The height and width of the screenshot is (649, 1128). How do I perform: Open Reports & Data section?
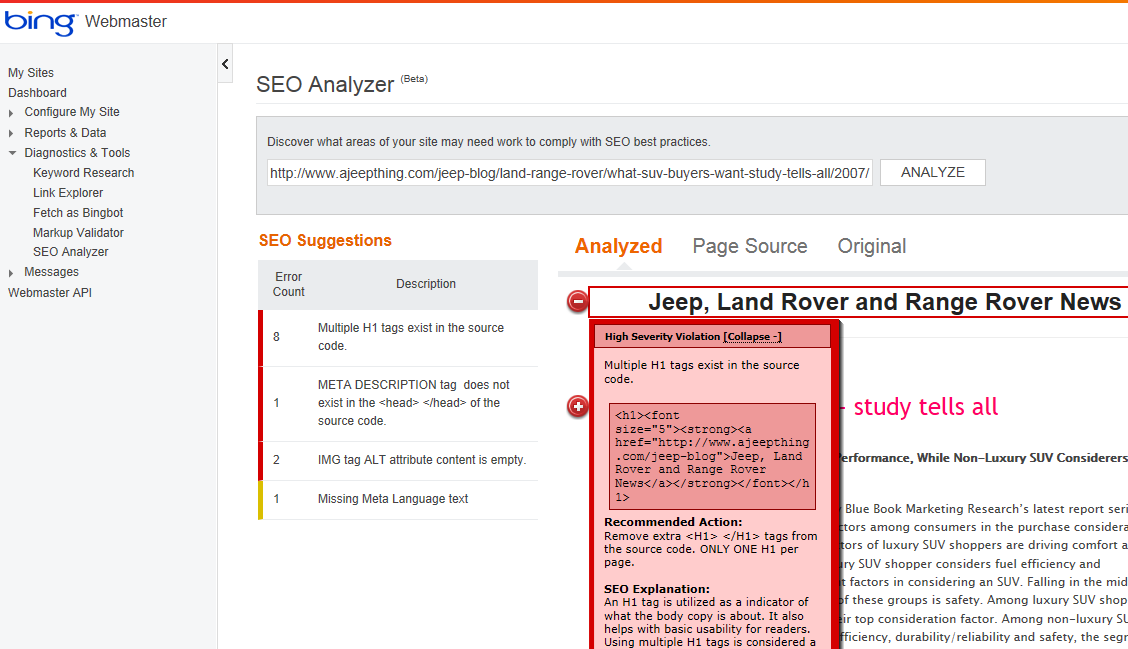tap(65, 133)
